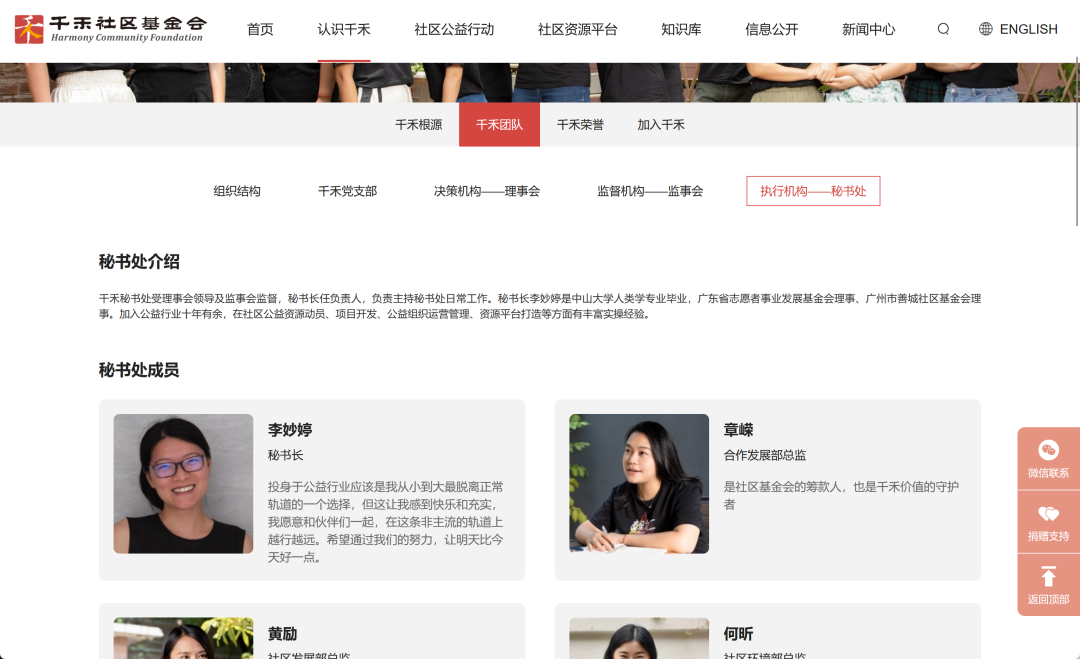Click the page's vertical scrollbar
This screenshot has width=1080, height=659.
(1077, 141)
